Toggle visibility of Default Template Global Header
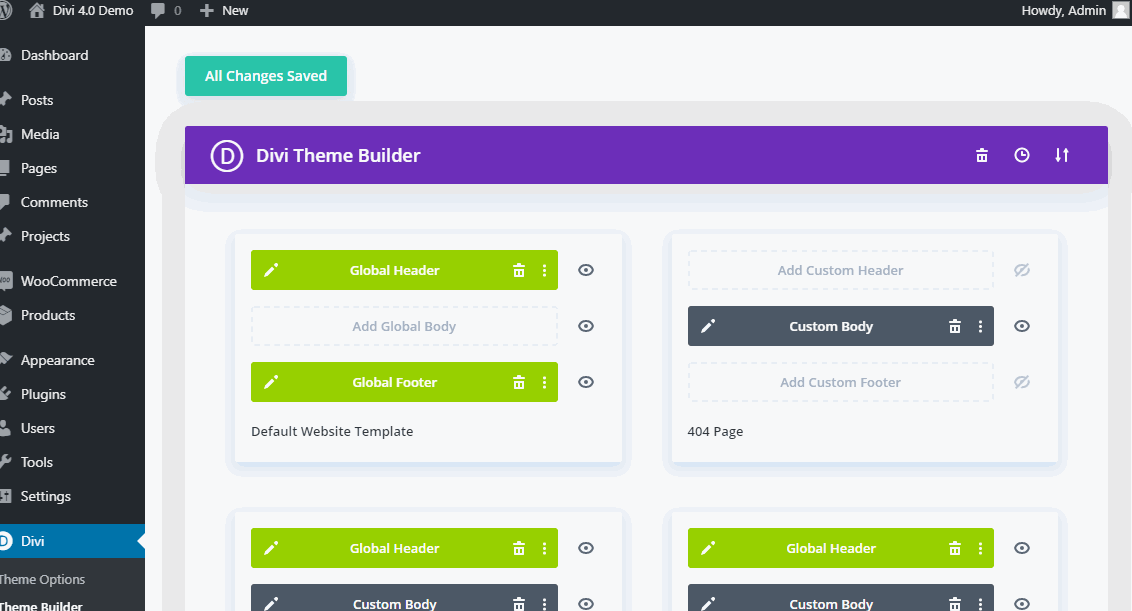The width and height of the screenshot is (1132, 611). 585,270
